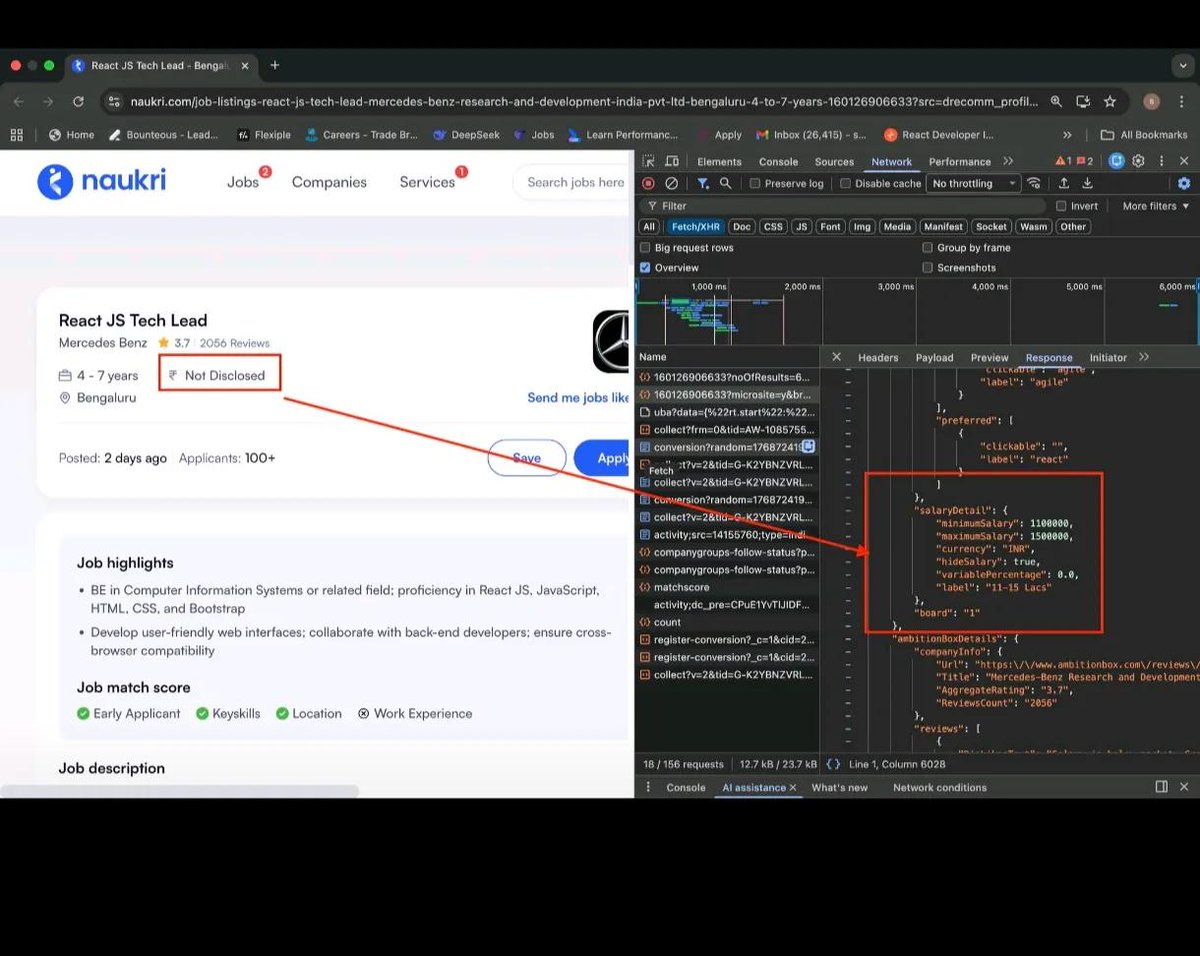Open the DevTools three-dot customize menu

(1161, 161)
